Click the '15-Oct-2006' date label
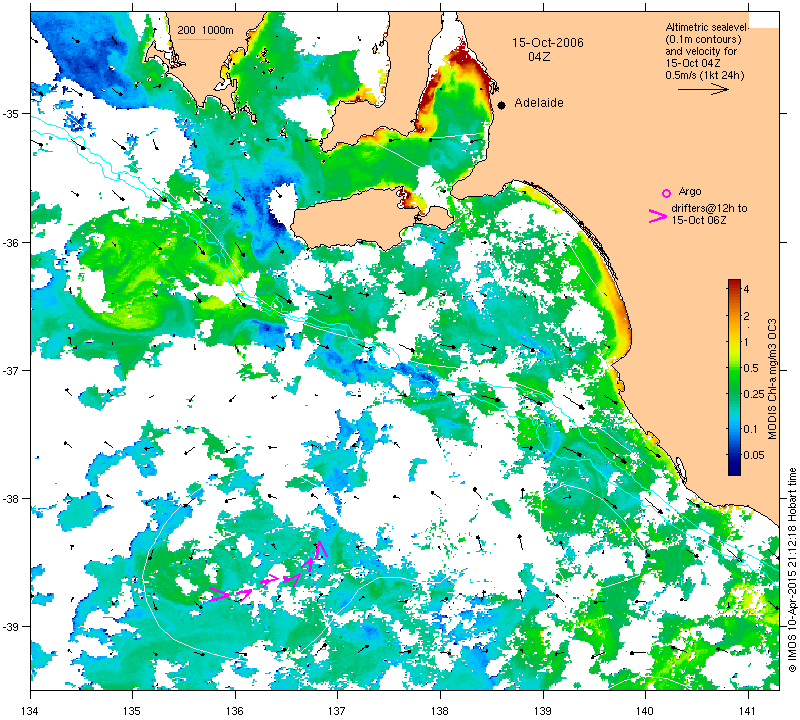Screen dimensions: 800x720 [548, 42]
